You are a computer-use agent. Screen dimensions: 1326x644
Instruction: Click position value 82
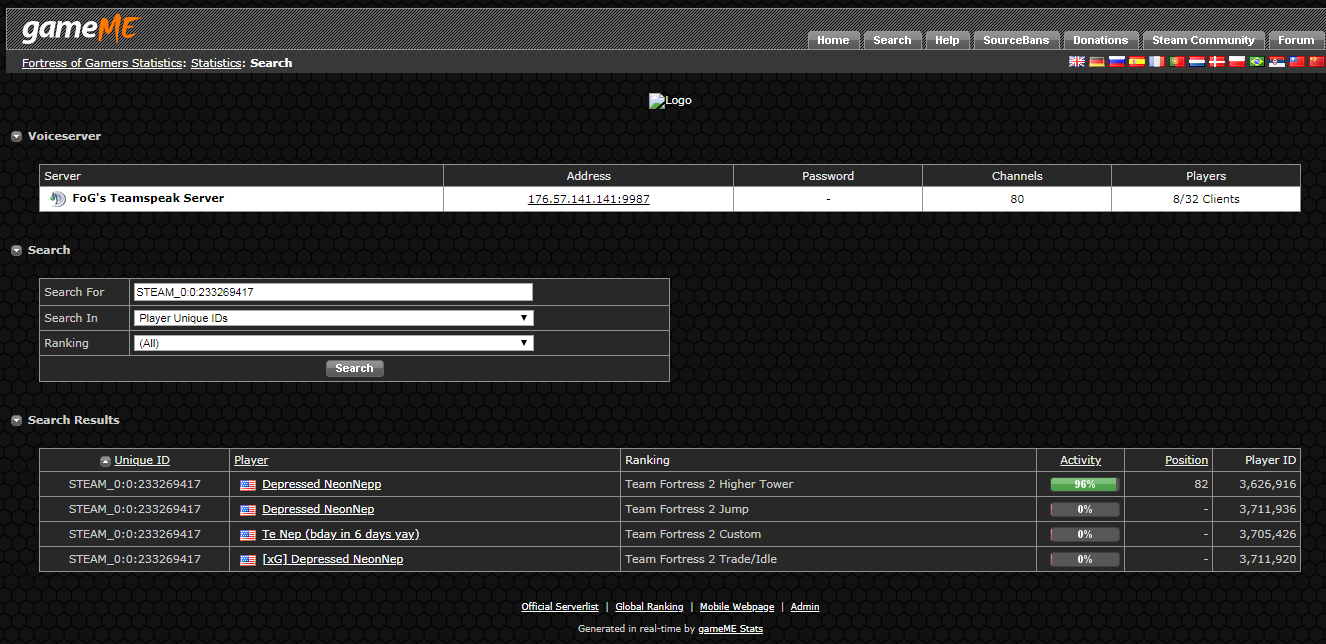pos(1200,484)
